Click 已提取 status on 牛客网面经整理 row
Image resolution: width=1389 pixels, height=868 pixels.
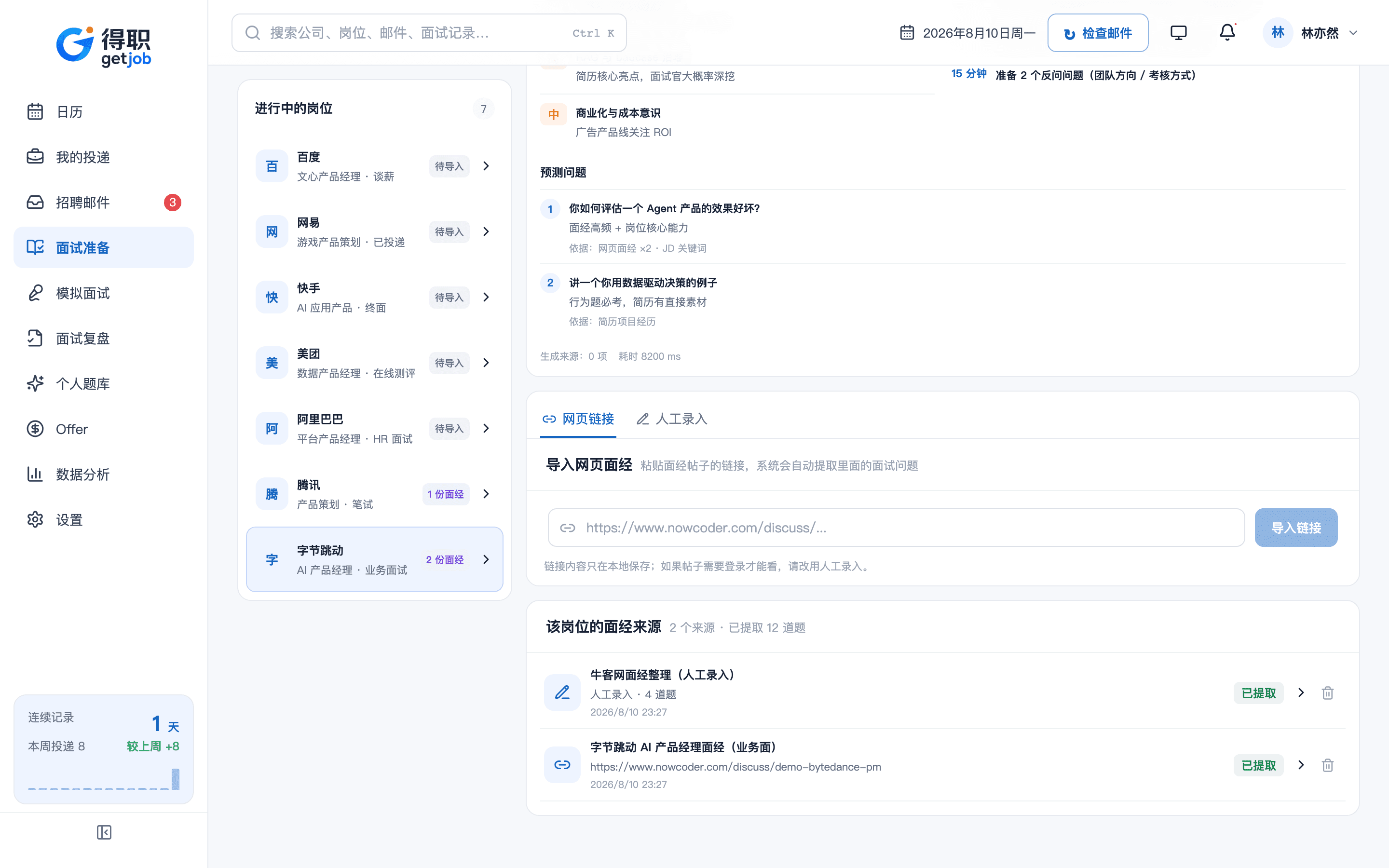pyautogui.click(x=1259, y=693)
